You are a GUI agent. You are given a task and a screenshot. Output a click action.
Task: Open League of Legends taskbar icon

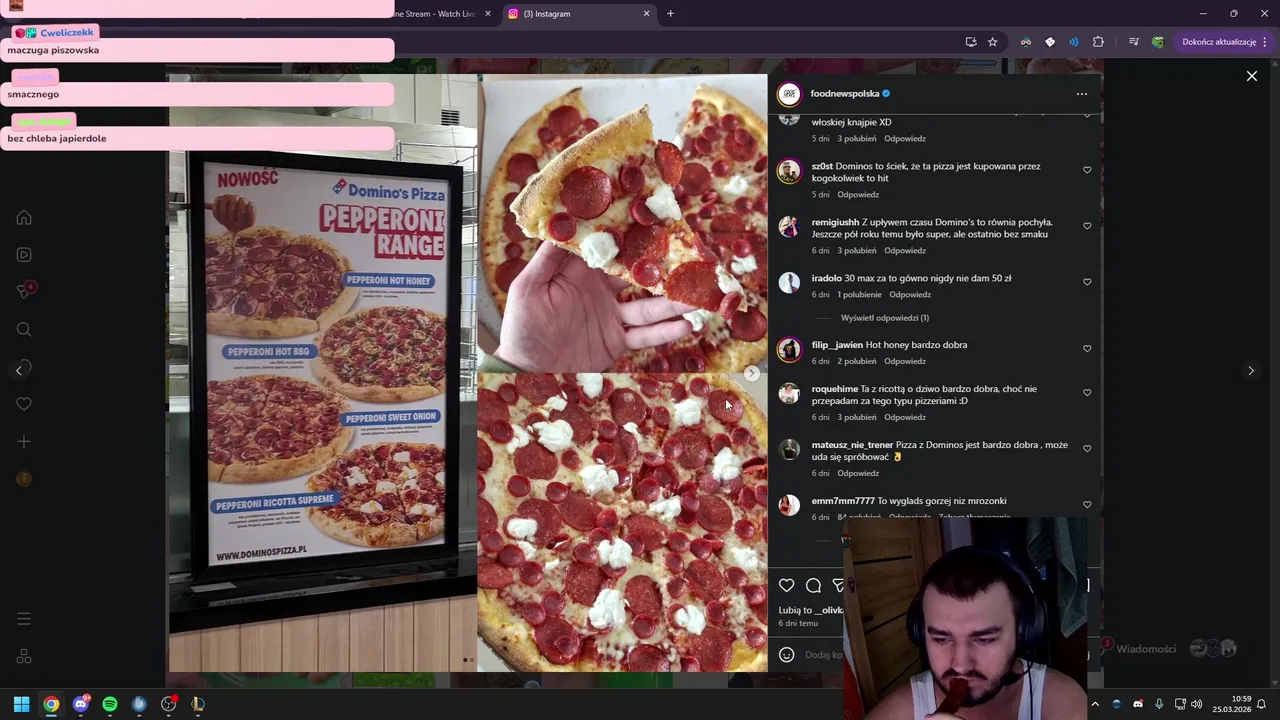point(198,704)
